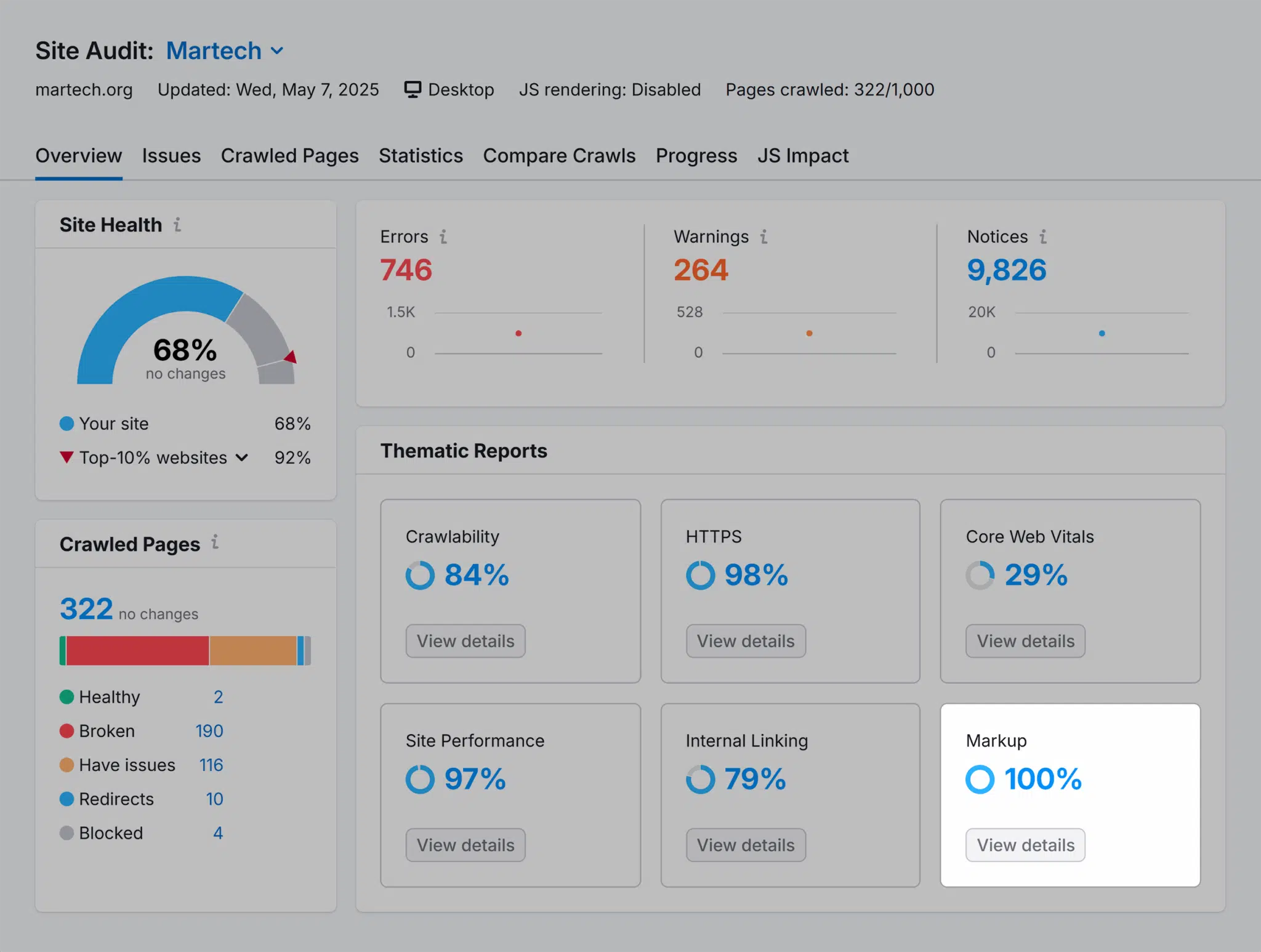Click the Updated: Wed, May 7, 2025 text

[268, 90]
